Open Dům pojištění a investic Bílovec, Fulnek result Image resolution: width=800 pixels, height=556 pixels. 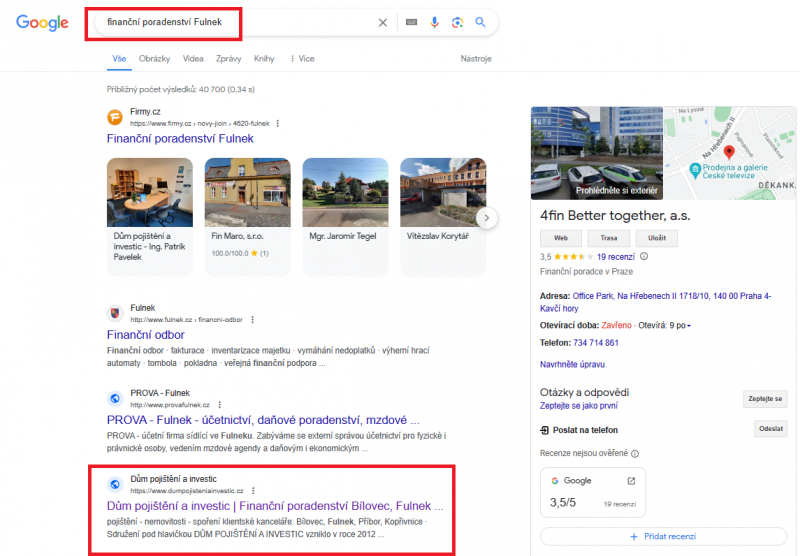point(275,506)
